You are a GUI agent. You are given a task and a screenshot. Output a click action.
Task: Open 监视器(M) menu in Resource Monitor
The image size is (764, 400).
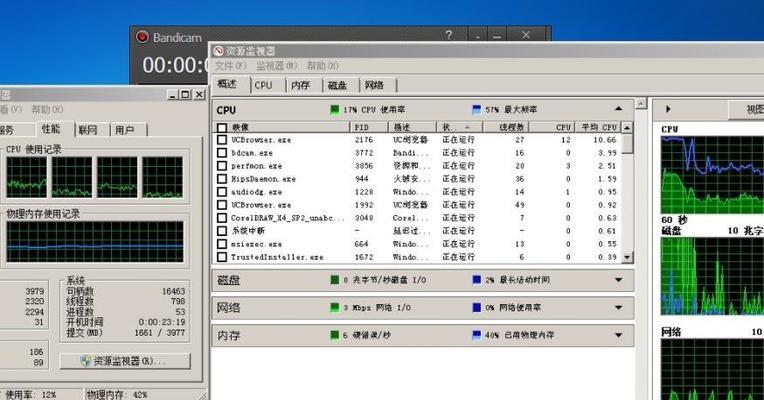tap(276, 66)
